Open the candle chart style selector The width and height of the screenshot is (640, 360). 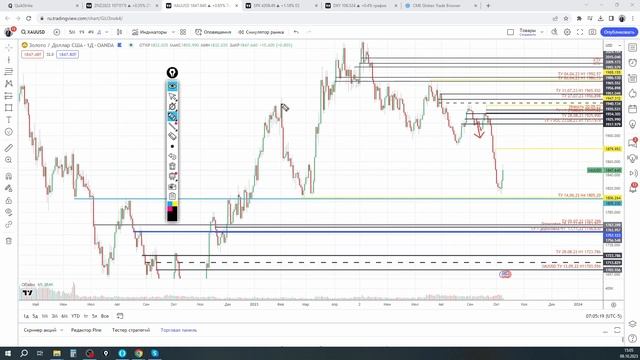(x=120, y=32)
